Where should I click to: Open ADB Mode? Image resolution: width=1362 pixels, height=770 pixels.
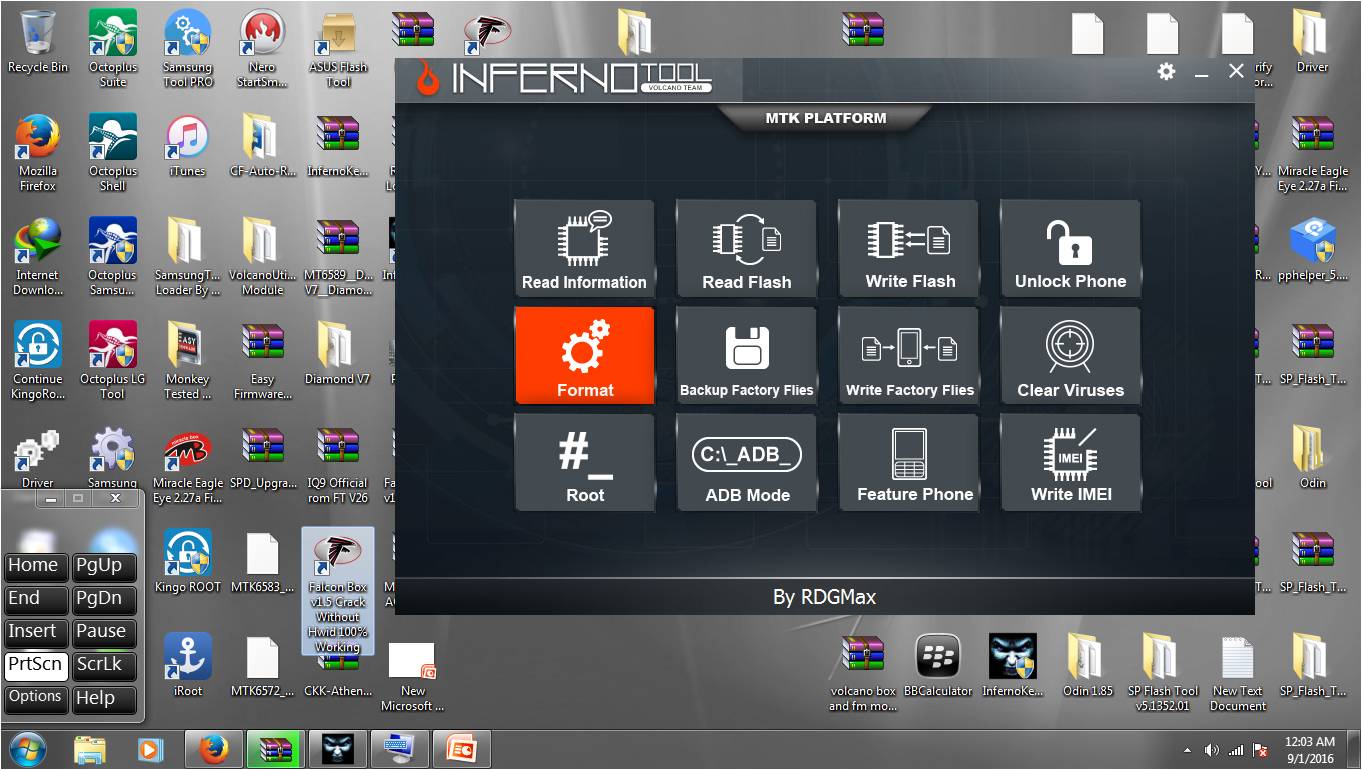(x=747, y=463)
